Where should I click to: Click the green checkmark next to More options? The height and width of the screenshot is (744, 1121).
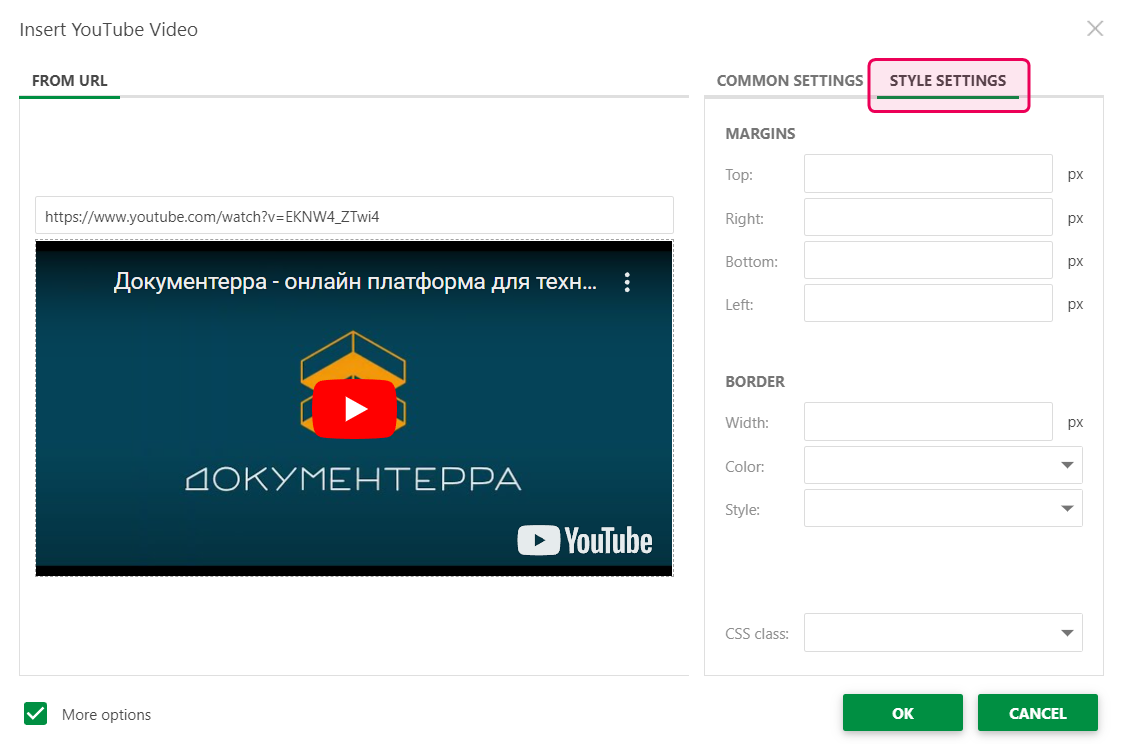pos(35,713)
